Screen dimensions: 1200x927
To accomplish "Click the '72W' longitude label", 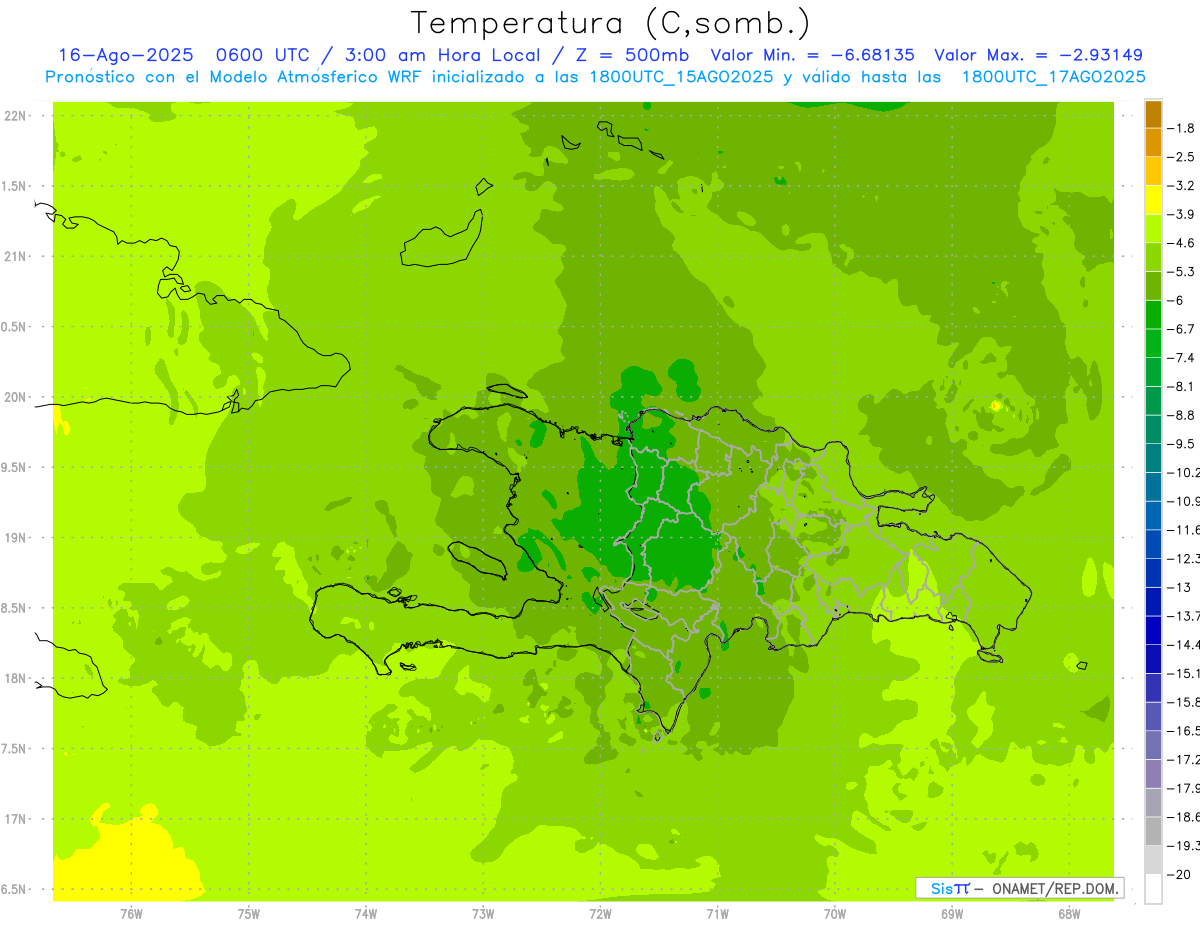I will coord(600,914).
